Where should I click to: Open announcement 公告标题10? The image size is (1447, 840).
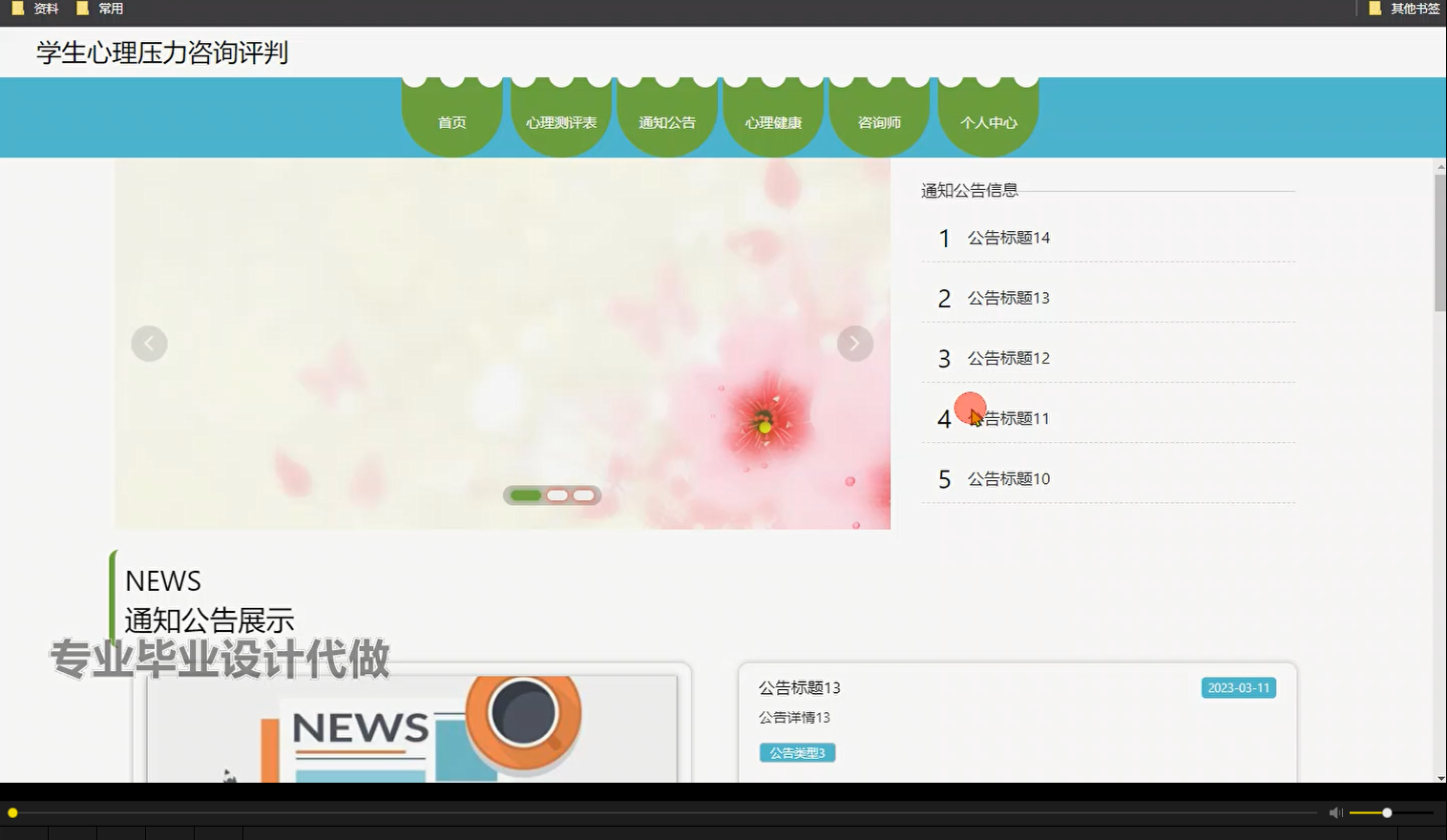(1006, 478)
